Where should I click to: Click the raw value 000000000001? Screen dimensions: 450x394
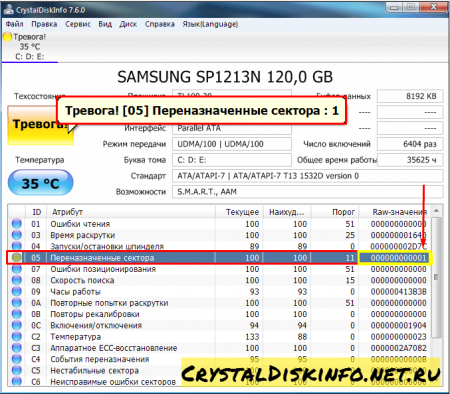pos(398,258)
